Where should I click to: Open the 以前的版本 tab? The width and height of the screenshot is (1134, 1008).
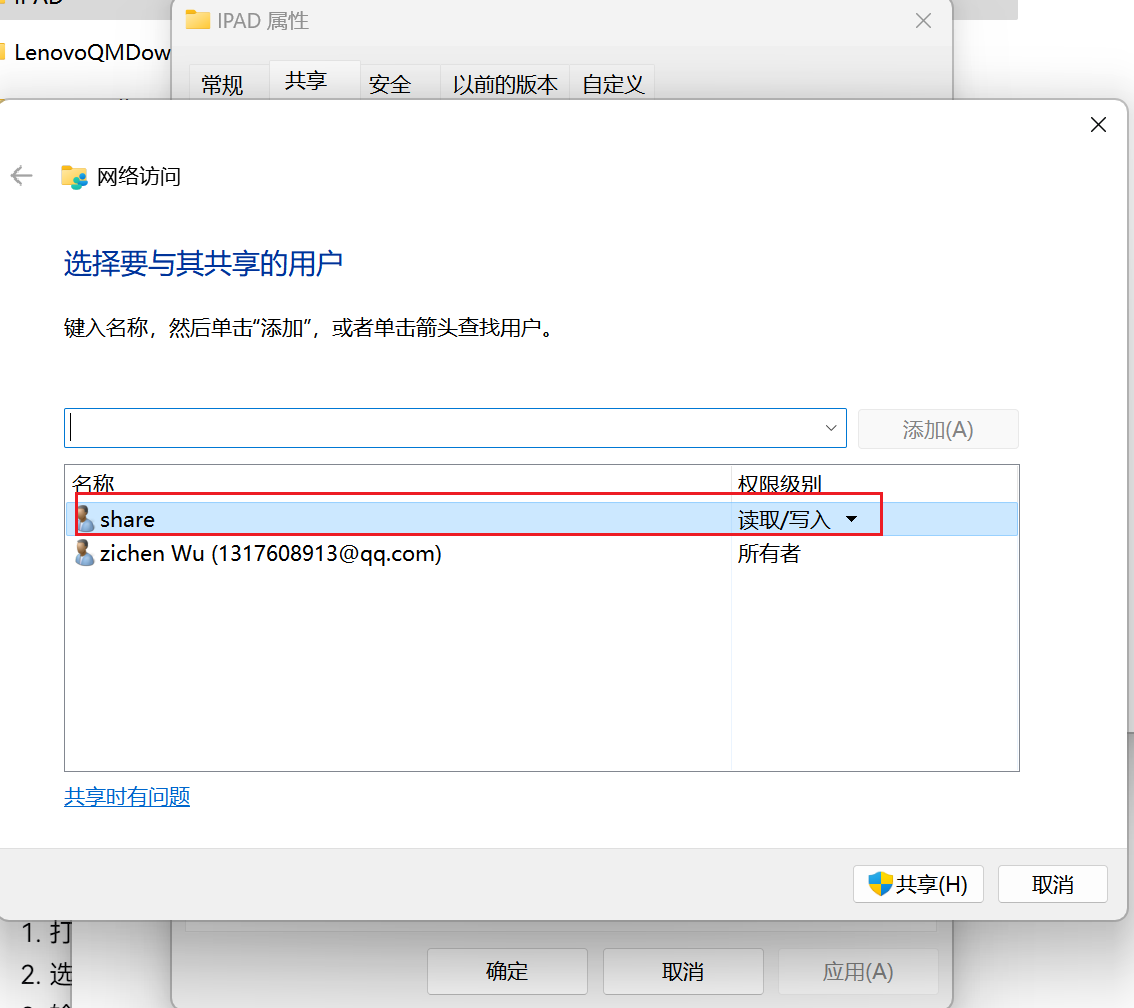[505, 85]
